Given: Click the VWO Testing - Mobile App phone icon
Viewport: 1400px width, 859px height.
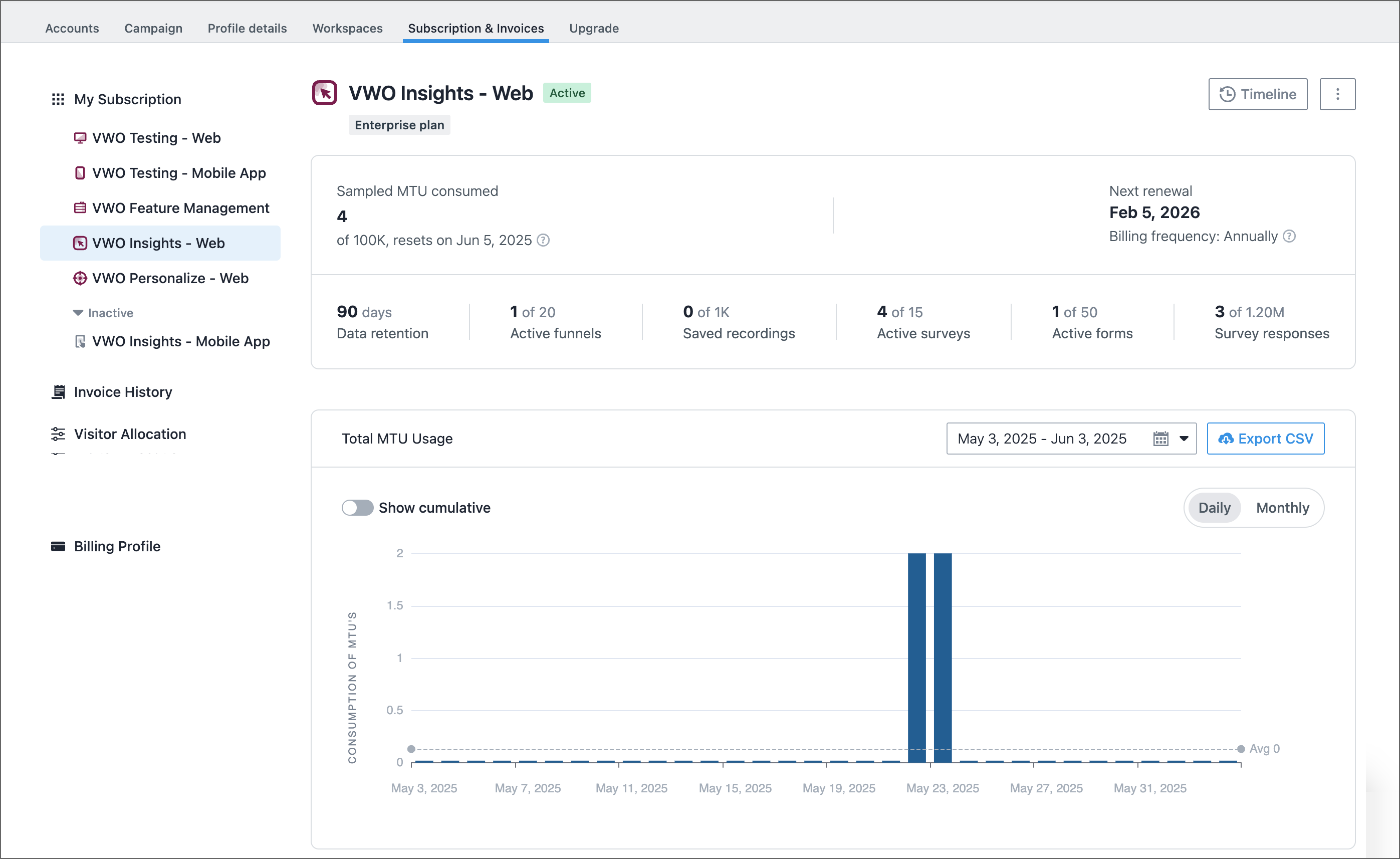Looking at the screenshot, I should pyautogui.click(x=80, y=173).
